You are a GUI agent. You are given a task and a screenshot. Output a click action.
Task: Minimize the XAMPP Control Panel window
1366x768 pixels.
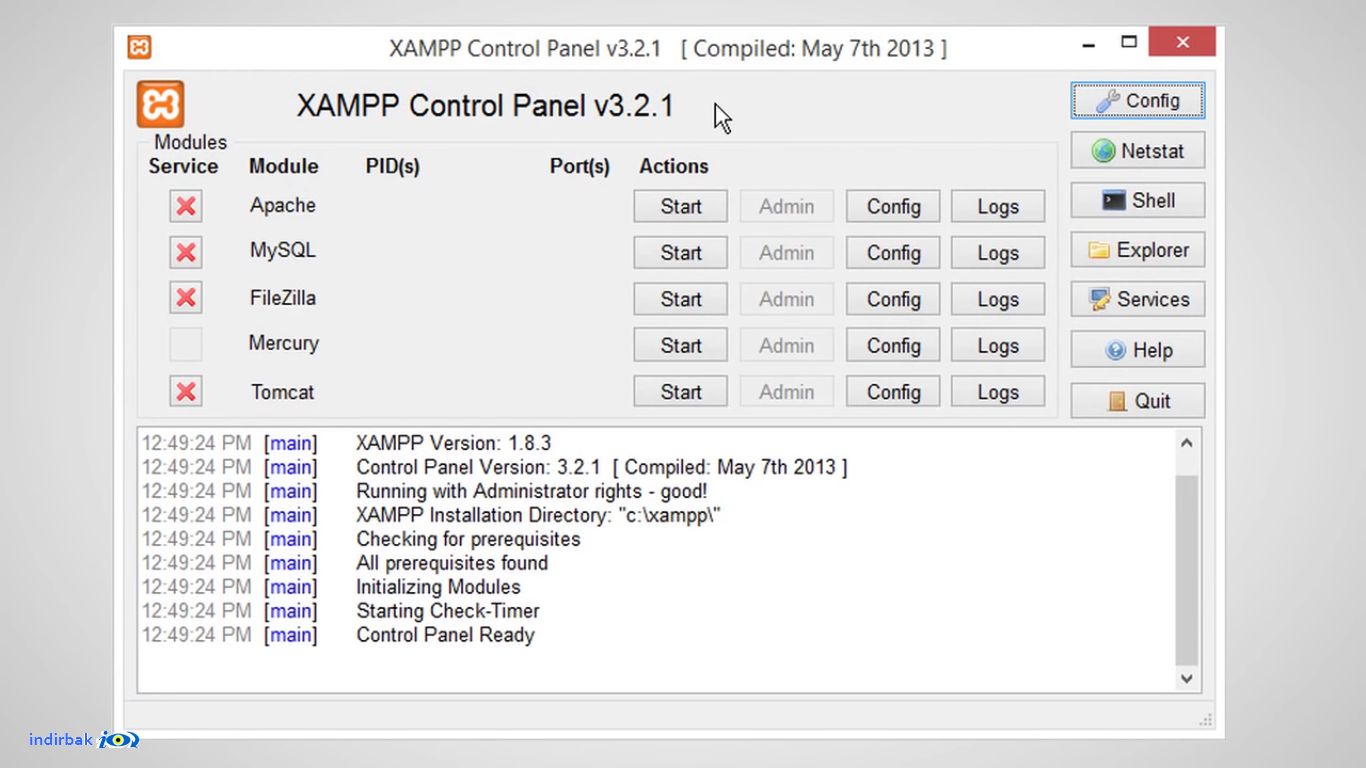click(1089, 44)
